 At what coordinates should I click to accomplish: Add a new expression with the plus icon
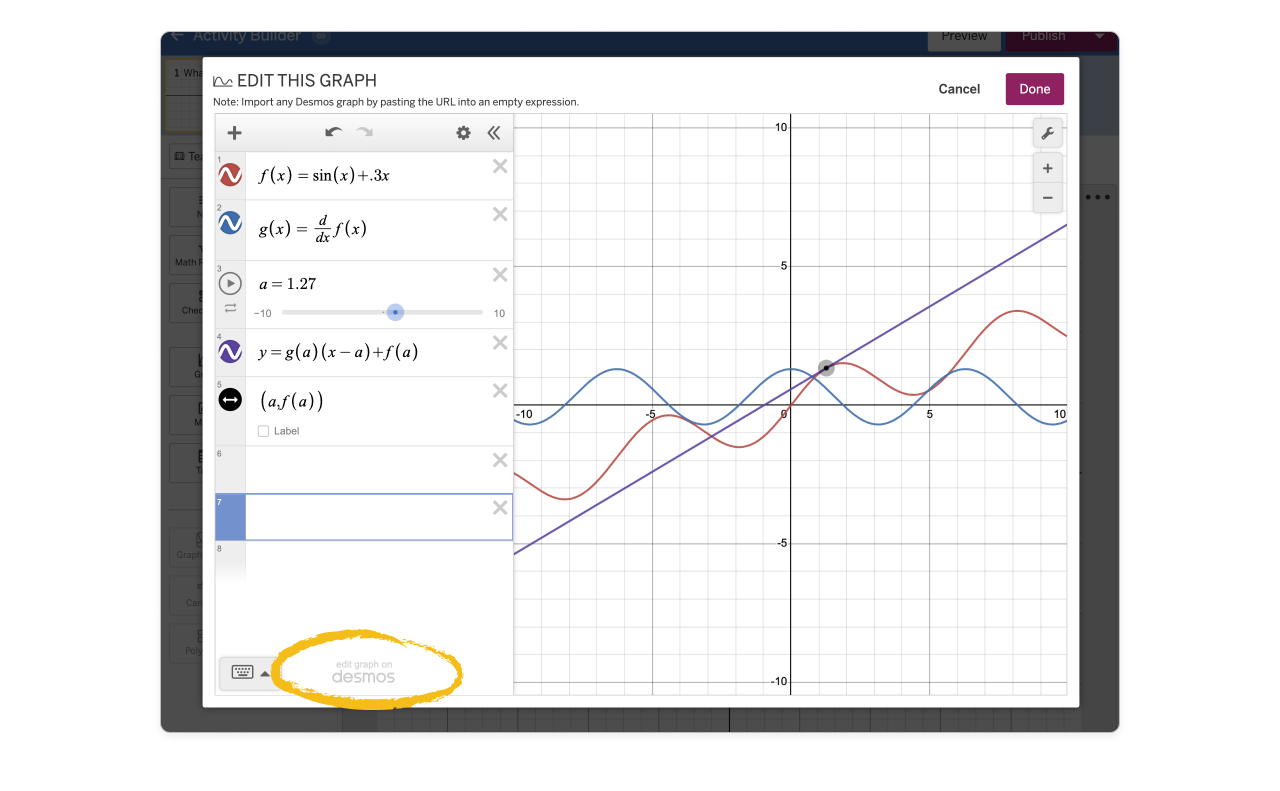(x=234, y=132)
